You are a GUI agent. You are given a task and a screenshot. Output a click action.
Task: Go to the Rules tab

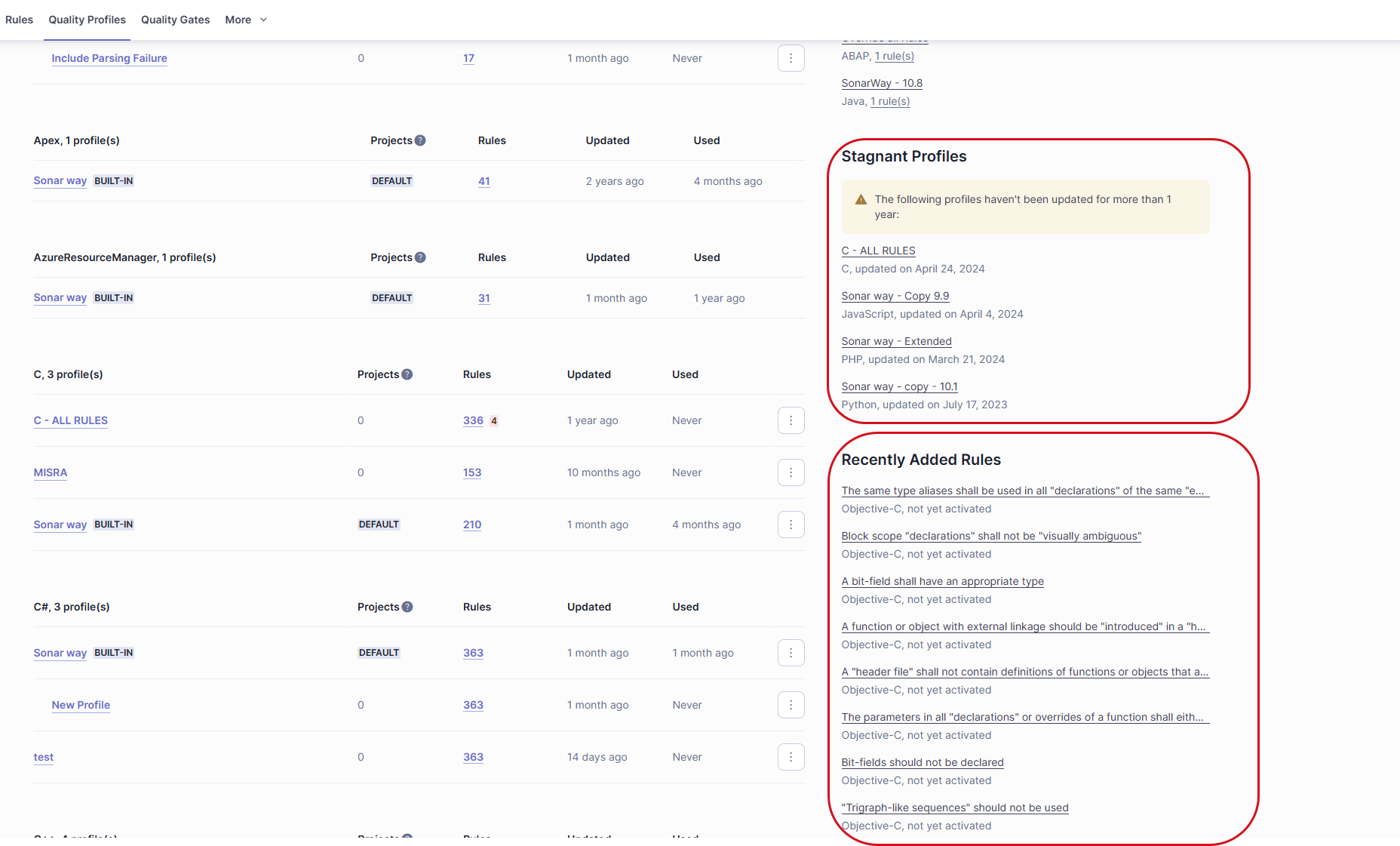[19, 20]
